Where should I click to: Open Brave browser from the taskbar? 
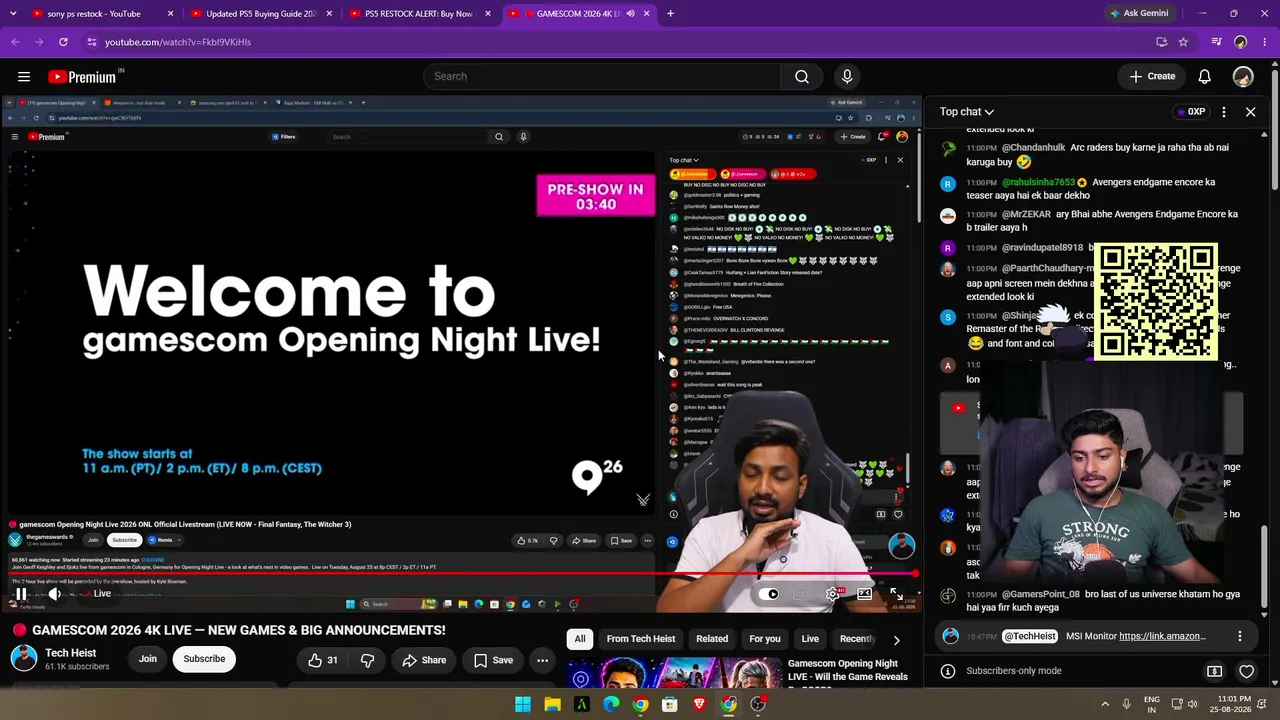click(x=699, y=704)
